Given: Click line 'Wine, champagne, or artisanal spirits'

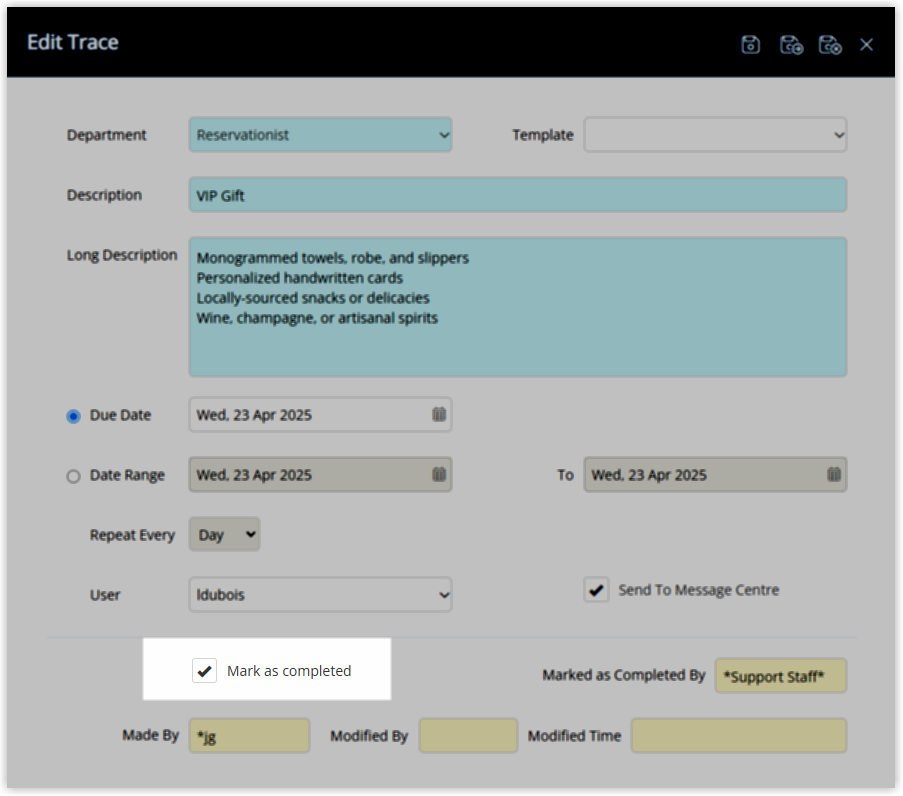Looking at the screenshot, I should [317, 318].
